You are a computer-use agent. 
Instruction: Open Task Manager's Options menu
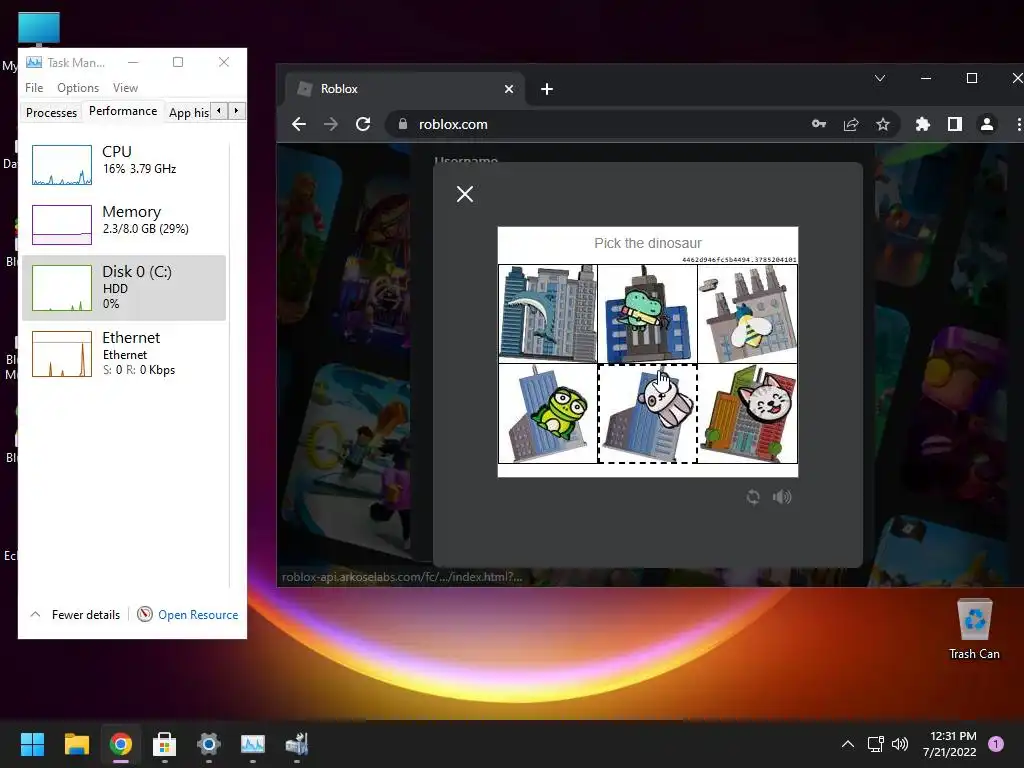pos(78,88)
